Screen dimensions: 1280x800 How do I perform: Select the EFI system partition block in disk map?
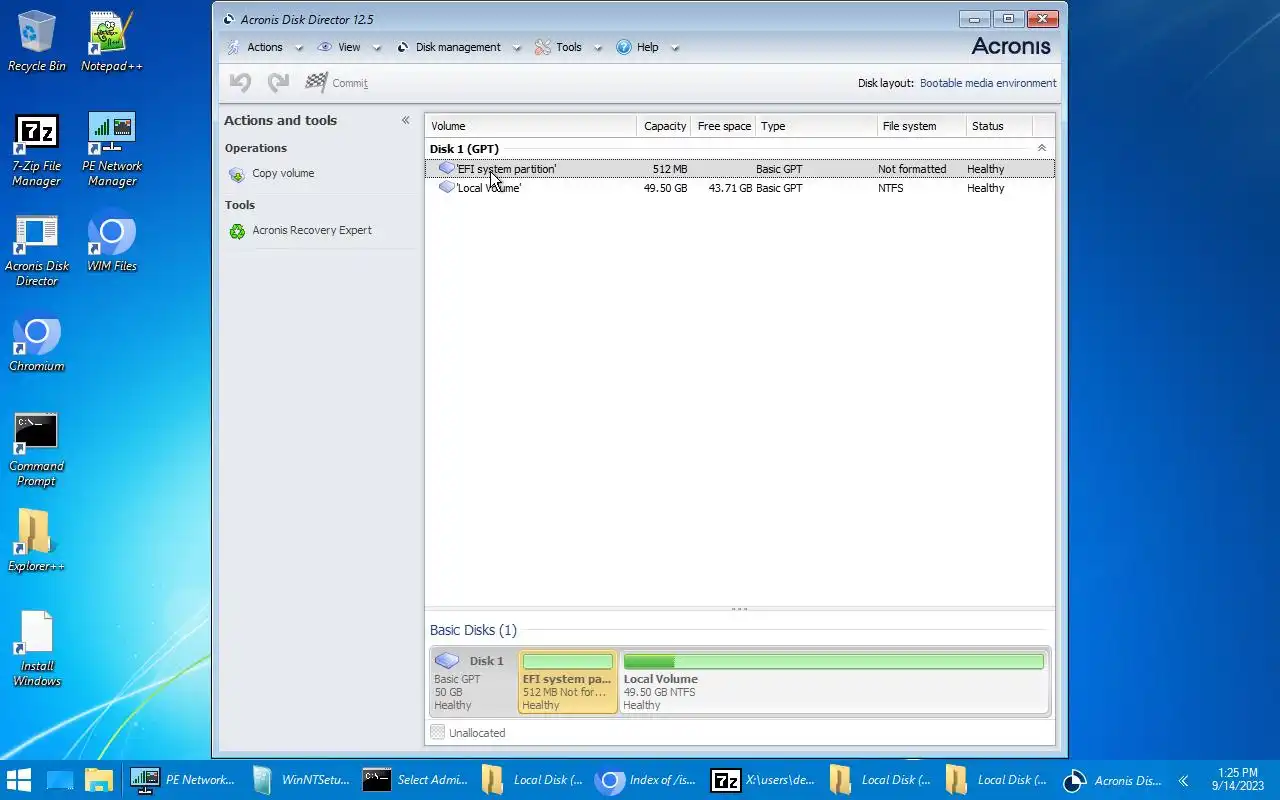click(x=567, y=681)
